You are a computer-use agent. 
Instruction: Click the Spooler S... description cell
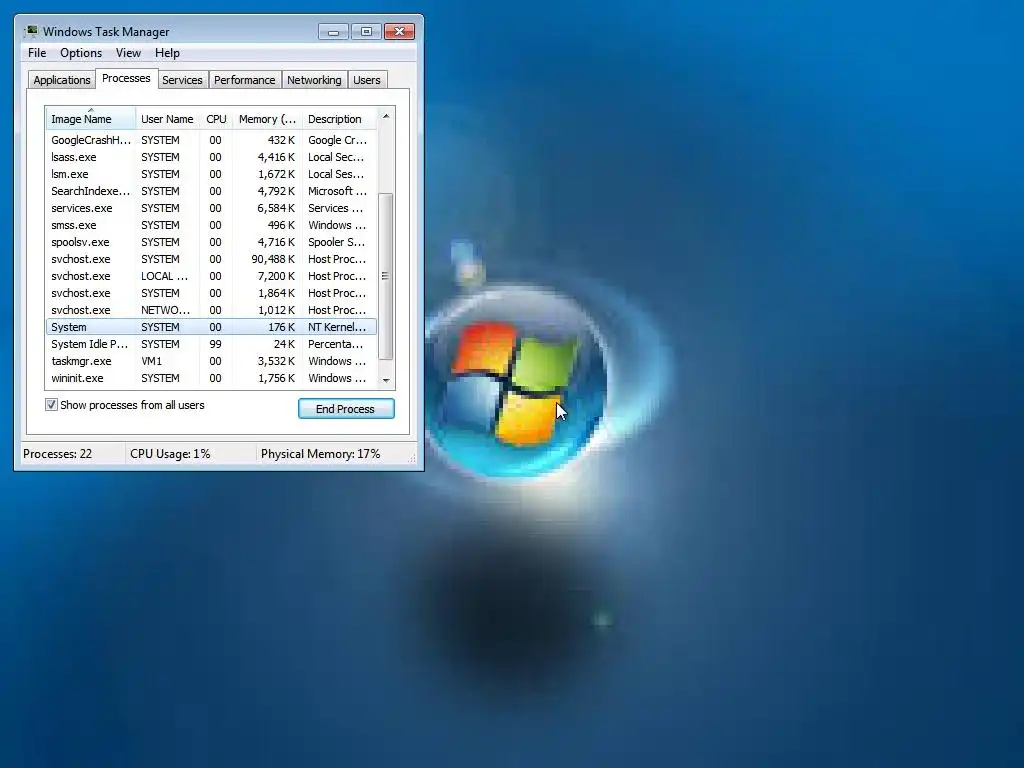click(x=336, y=242)
